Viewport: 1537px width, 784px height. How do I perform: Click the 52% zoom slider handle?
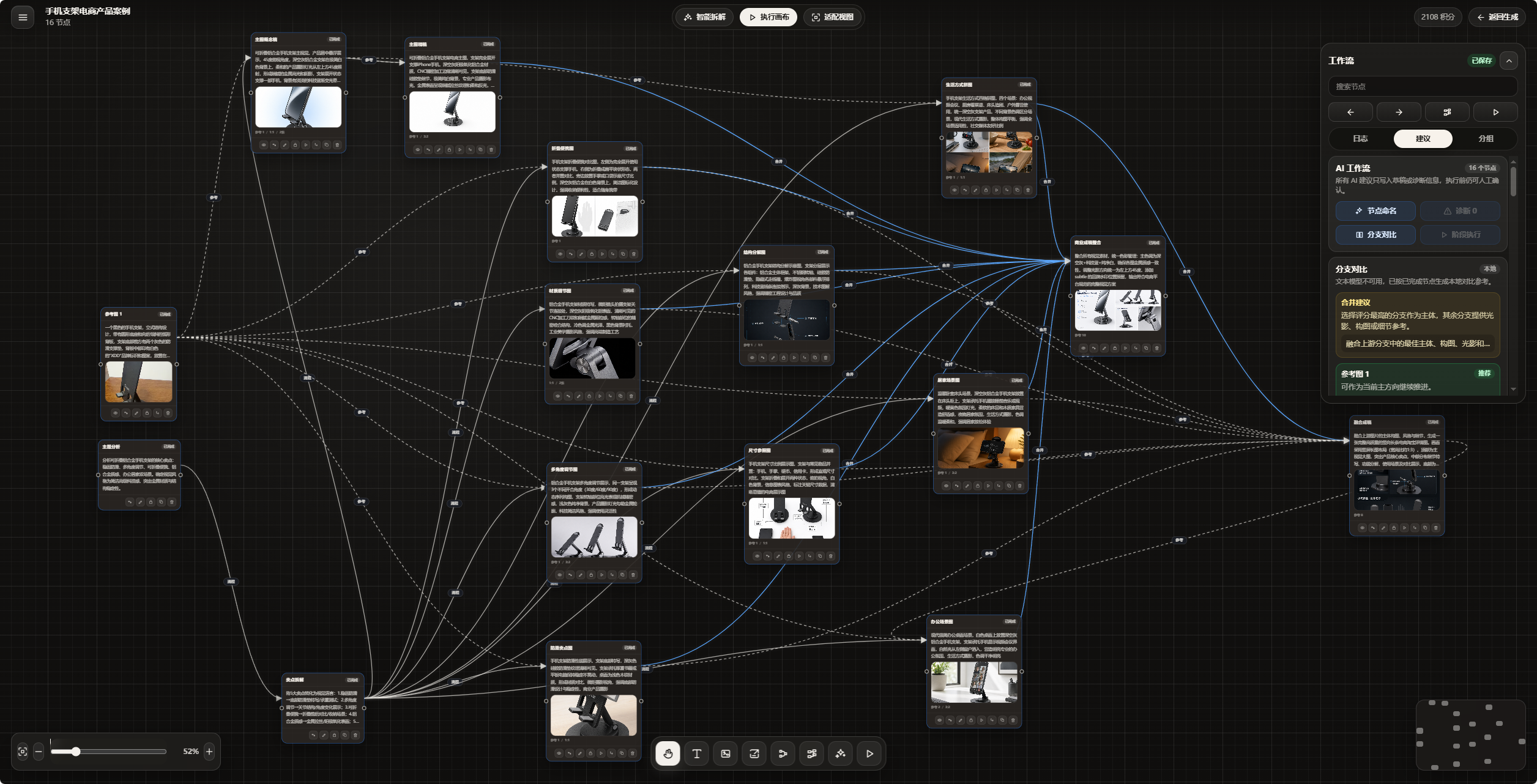76,752
